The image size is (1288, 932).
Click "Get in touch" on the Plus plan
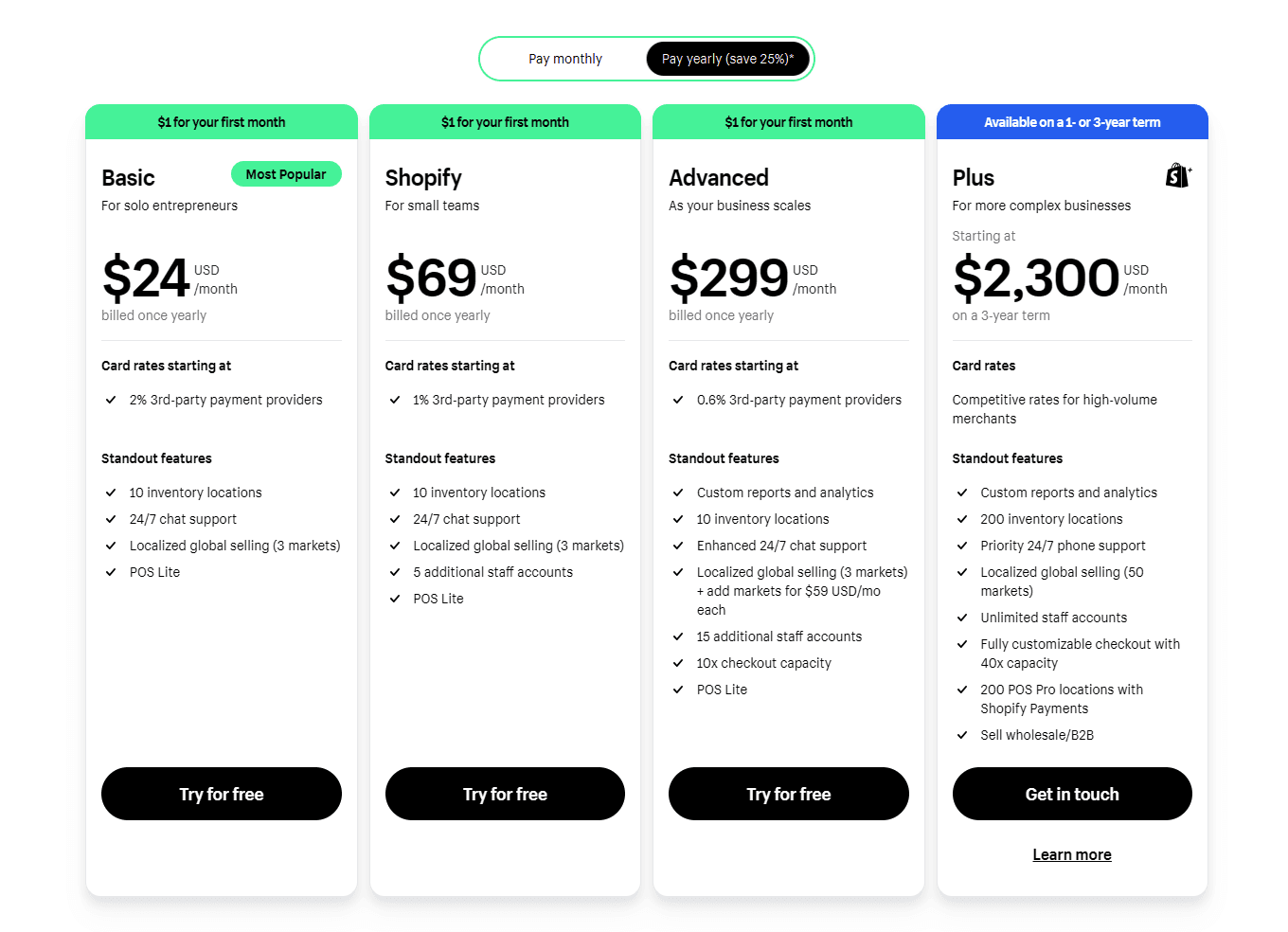[1071, 794]
